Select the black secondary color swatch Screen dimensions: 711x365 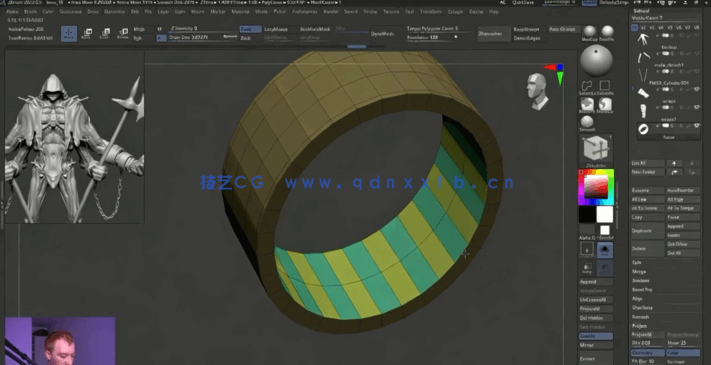tap(587, 214)
